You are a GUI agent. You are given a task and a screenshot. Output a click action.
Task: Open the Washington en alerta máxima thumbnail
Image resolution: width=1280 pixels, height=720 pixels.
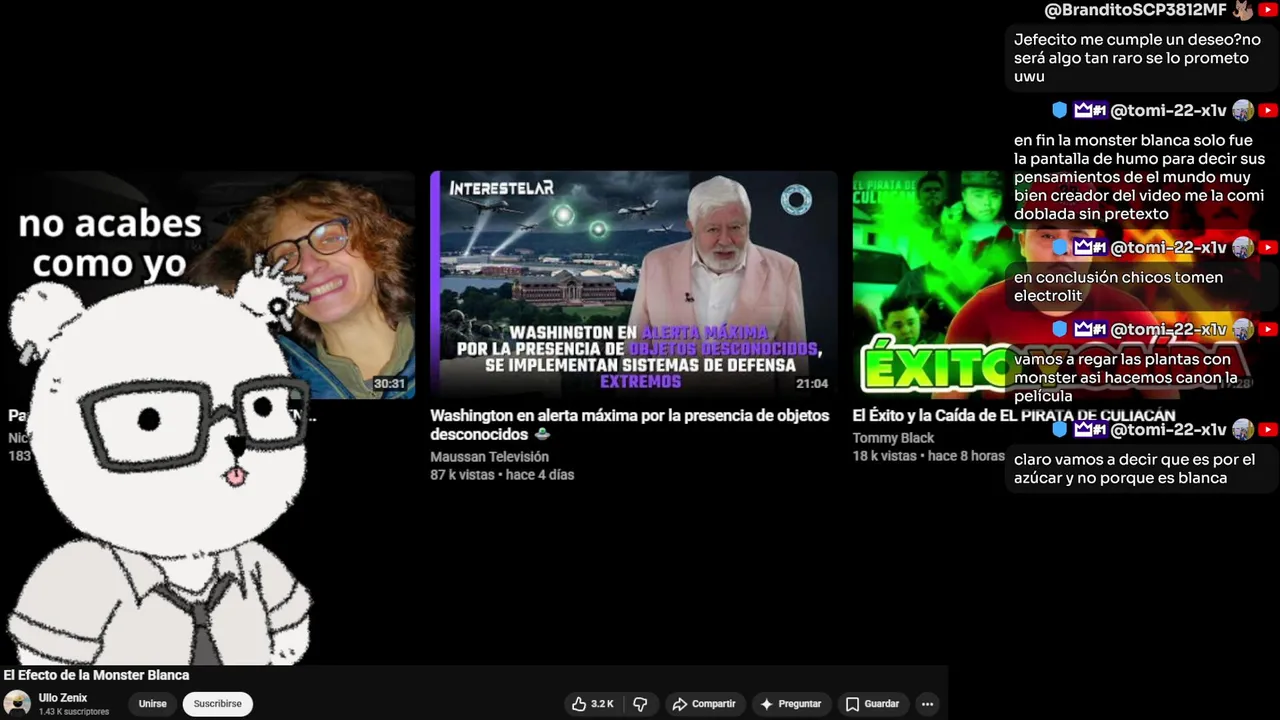[x=634, y=285]
